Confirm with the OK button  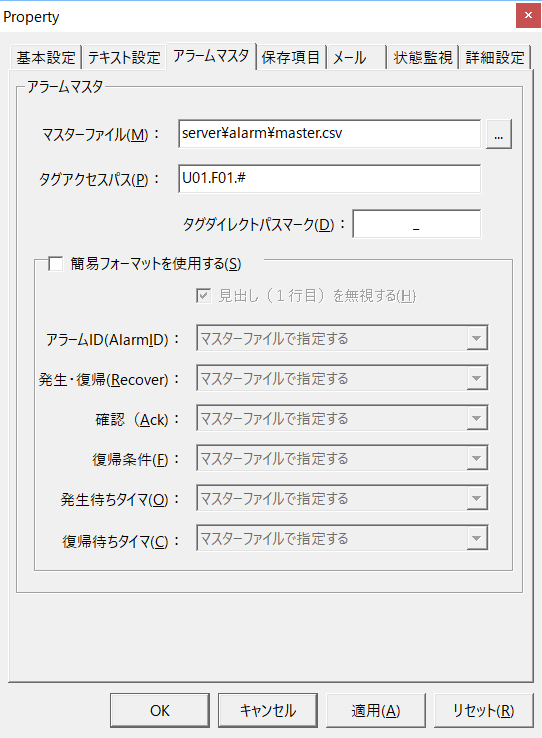(160, 710)
